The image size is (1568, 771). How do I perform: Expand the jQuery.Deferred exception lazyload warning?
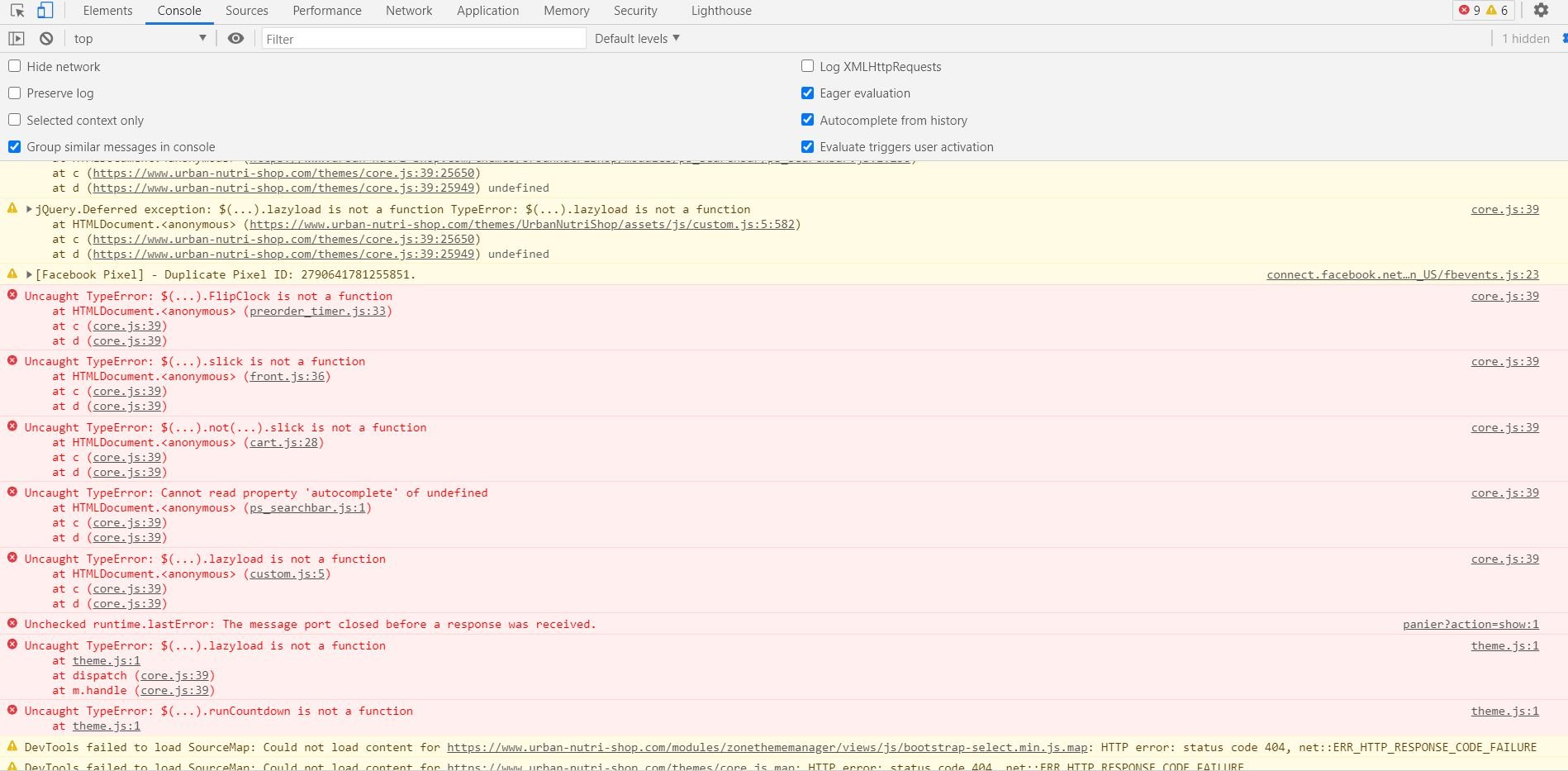pos(29,209)
